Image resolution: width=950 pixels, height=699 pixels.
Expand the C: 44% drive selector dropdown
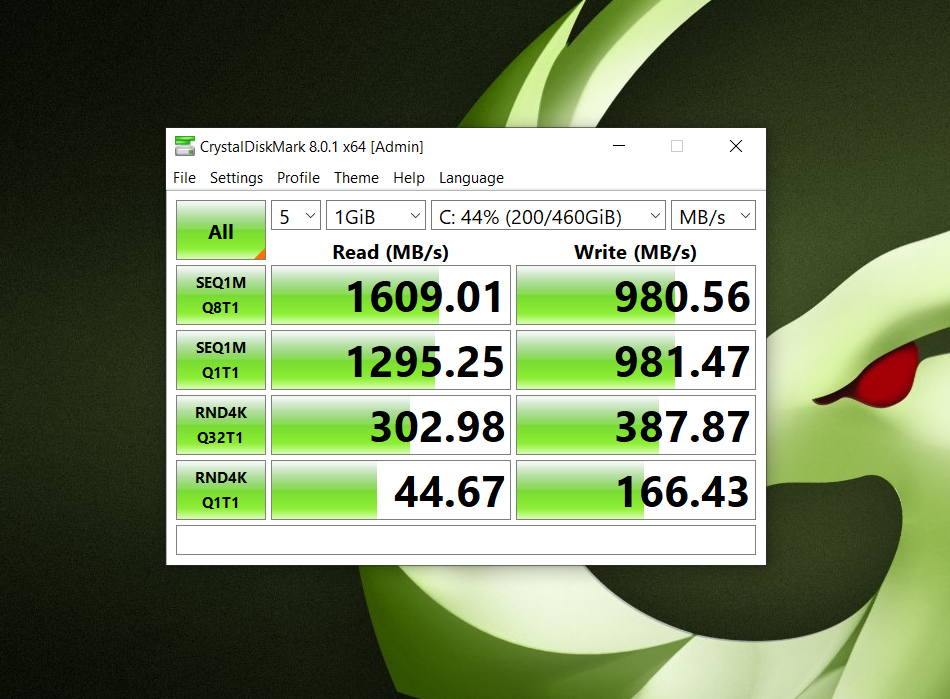(548, 216)
